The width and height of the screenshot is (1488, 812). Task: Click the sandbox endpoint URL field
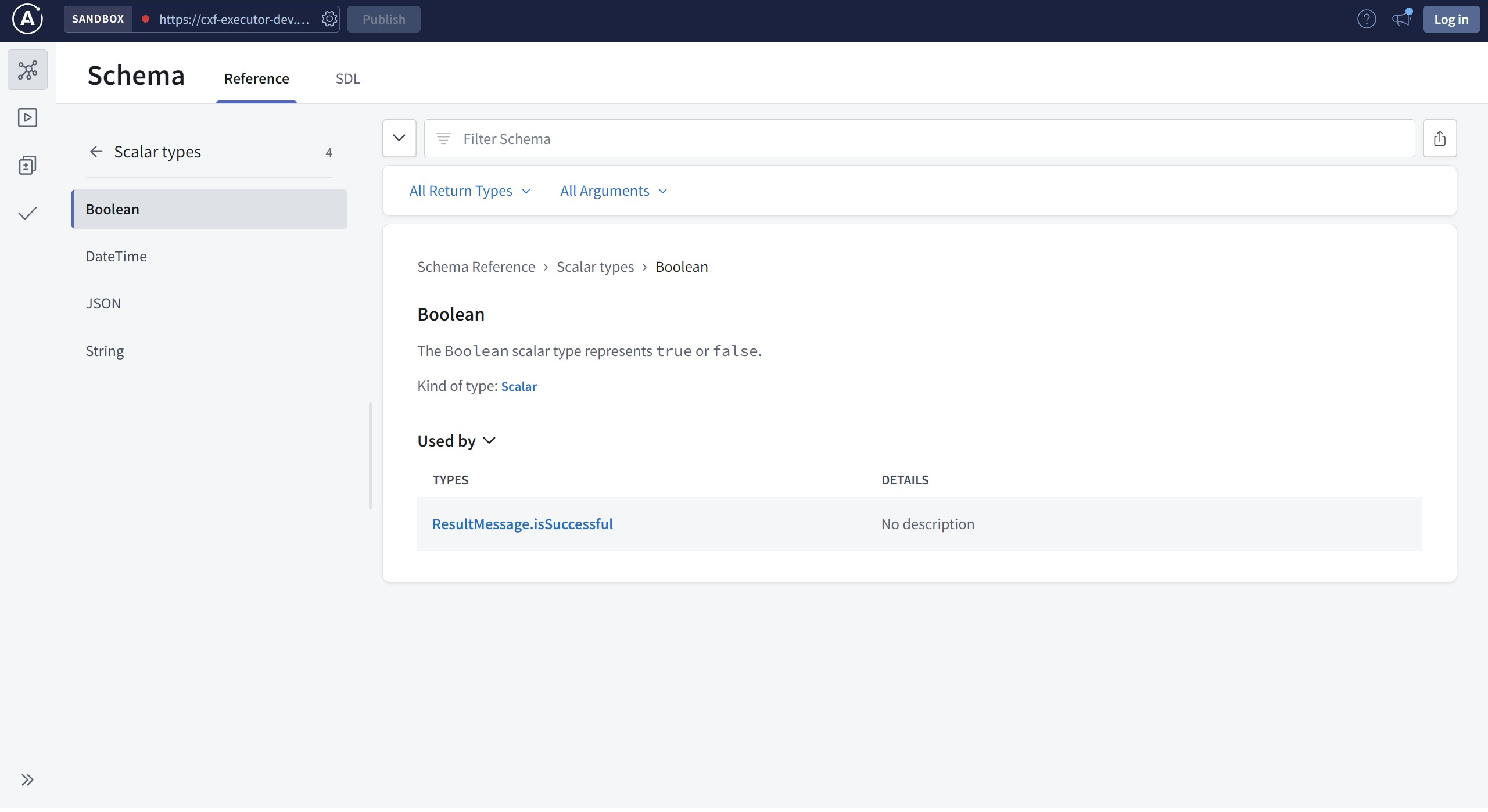(x=234, y=19)
